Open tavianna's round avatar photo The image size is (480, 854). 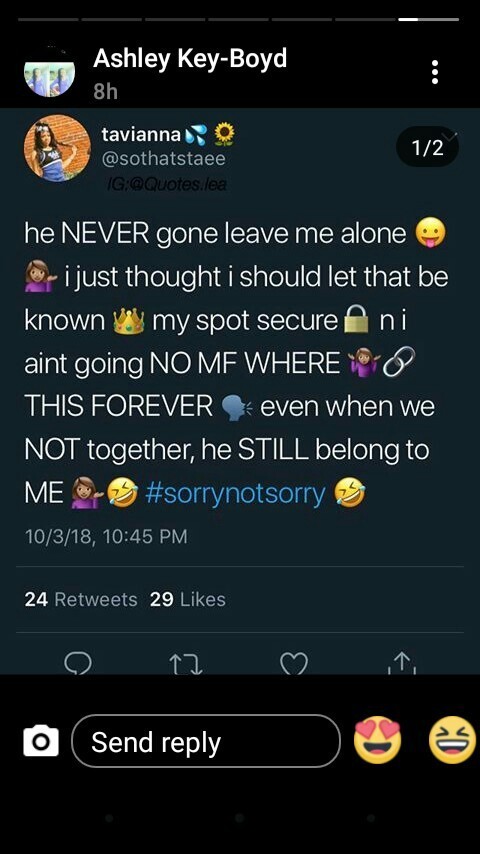pos(57,148)
